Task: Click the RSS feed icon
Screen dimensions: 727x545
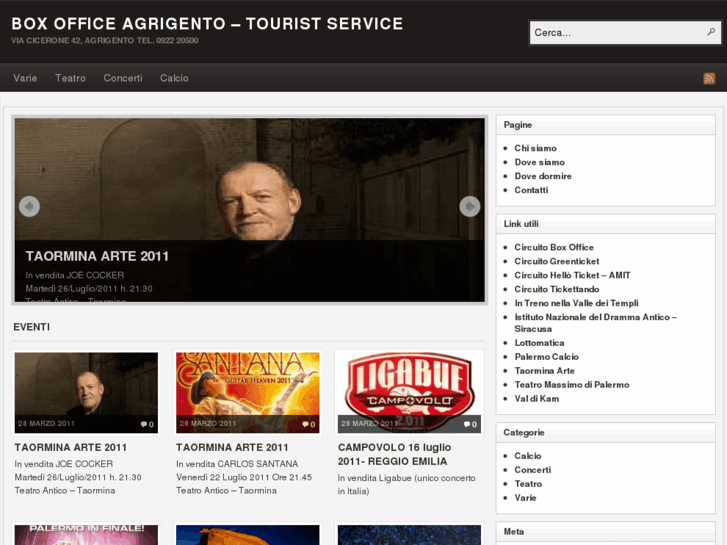Action: click(x=709, y=78)
